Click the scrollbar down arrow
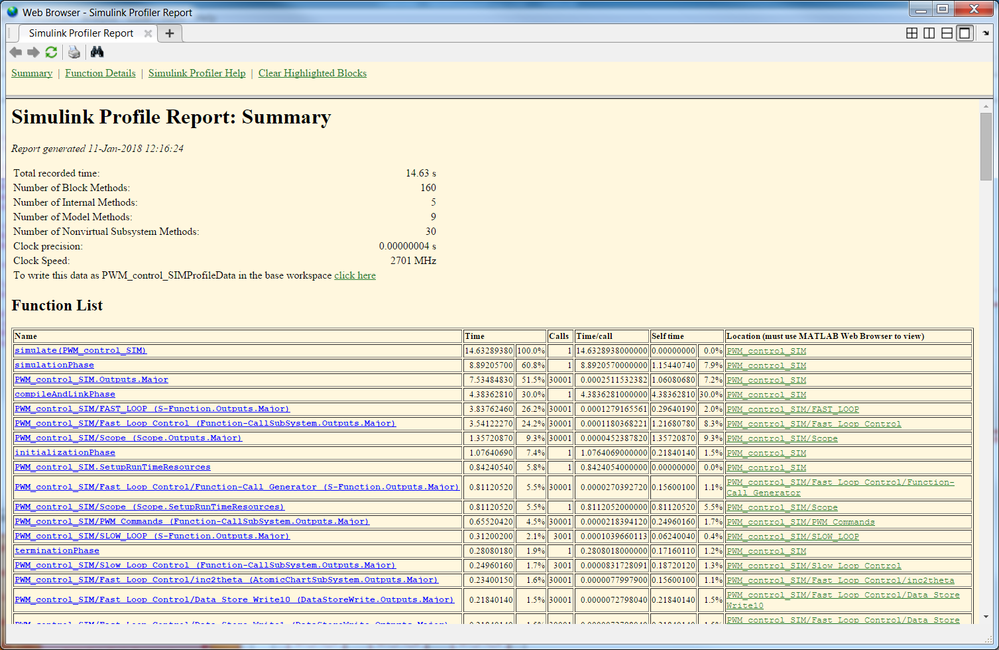This screenshot has height=650, width=999. [986, 616]
